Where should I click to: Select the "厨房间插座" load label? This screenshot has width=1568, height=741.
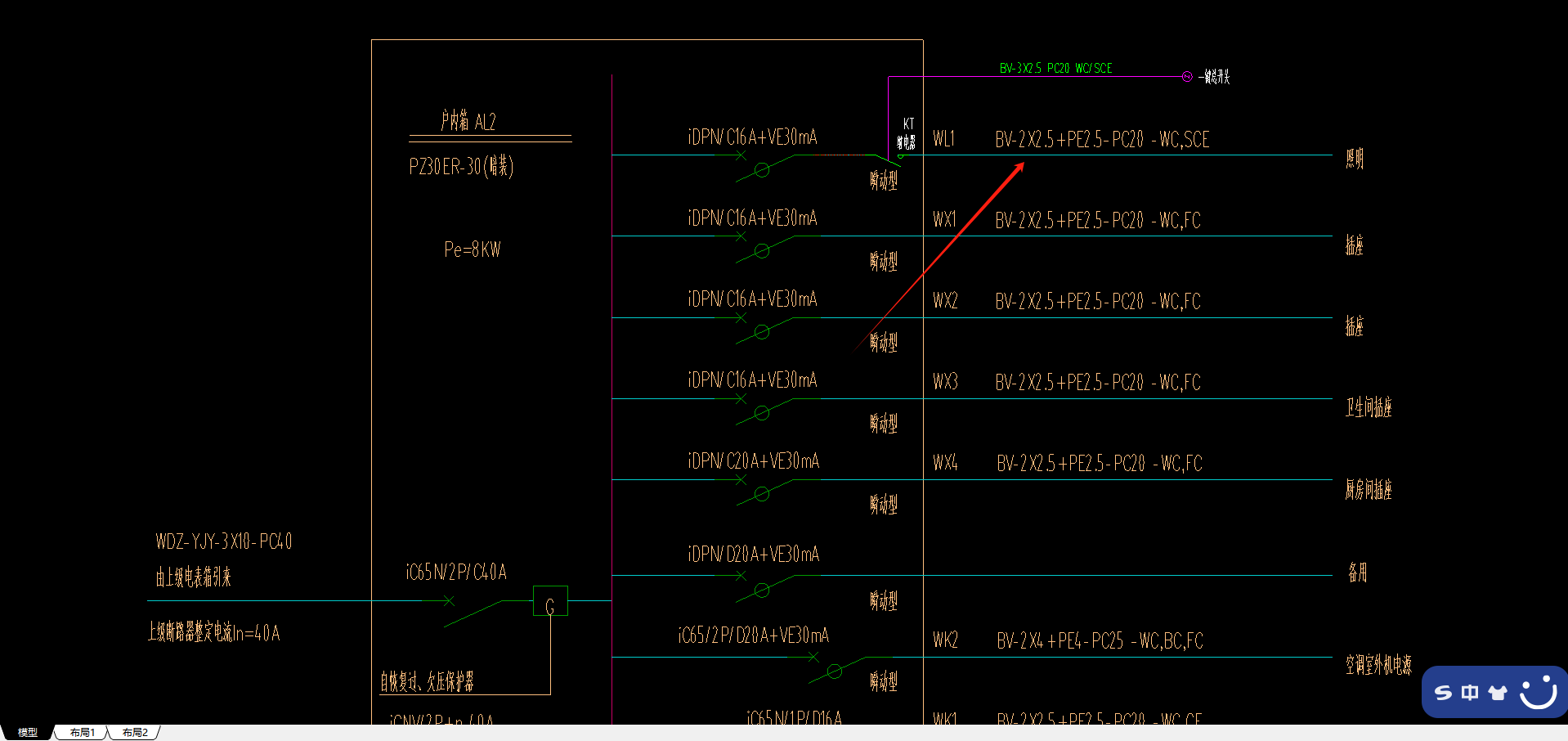click(1369, 489)
